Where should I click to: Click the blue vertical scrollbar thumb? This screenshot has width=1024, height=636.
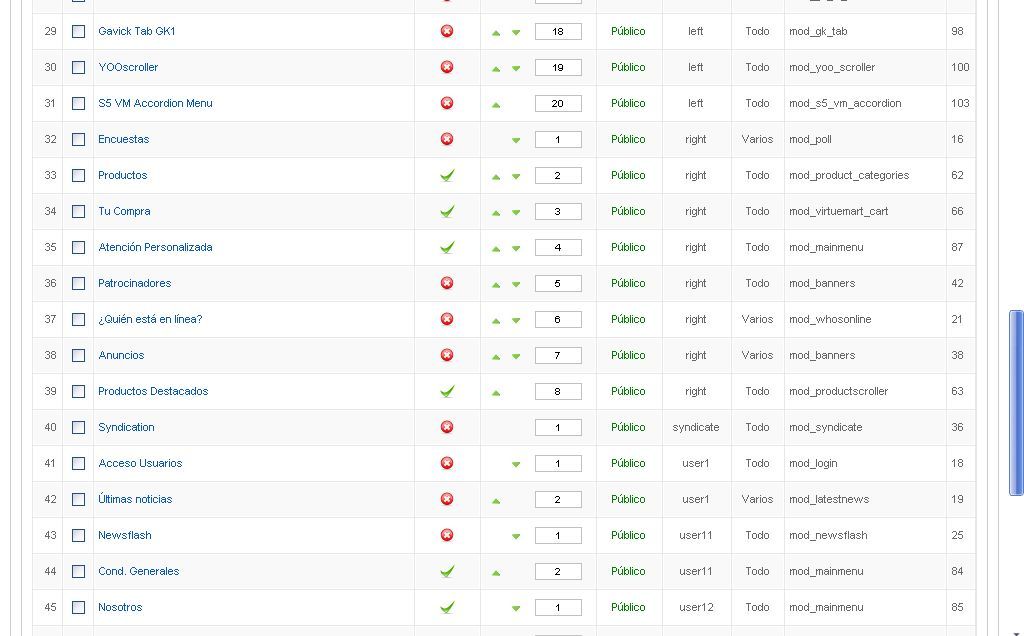click(x=1016, y=403)
